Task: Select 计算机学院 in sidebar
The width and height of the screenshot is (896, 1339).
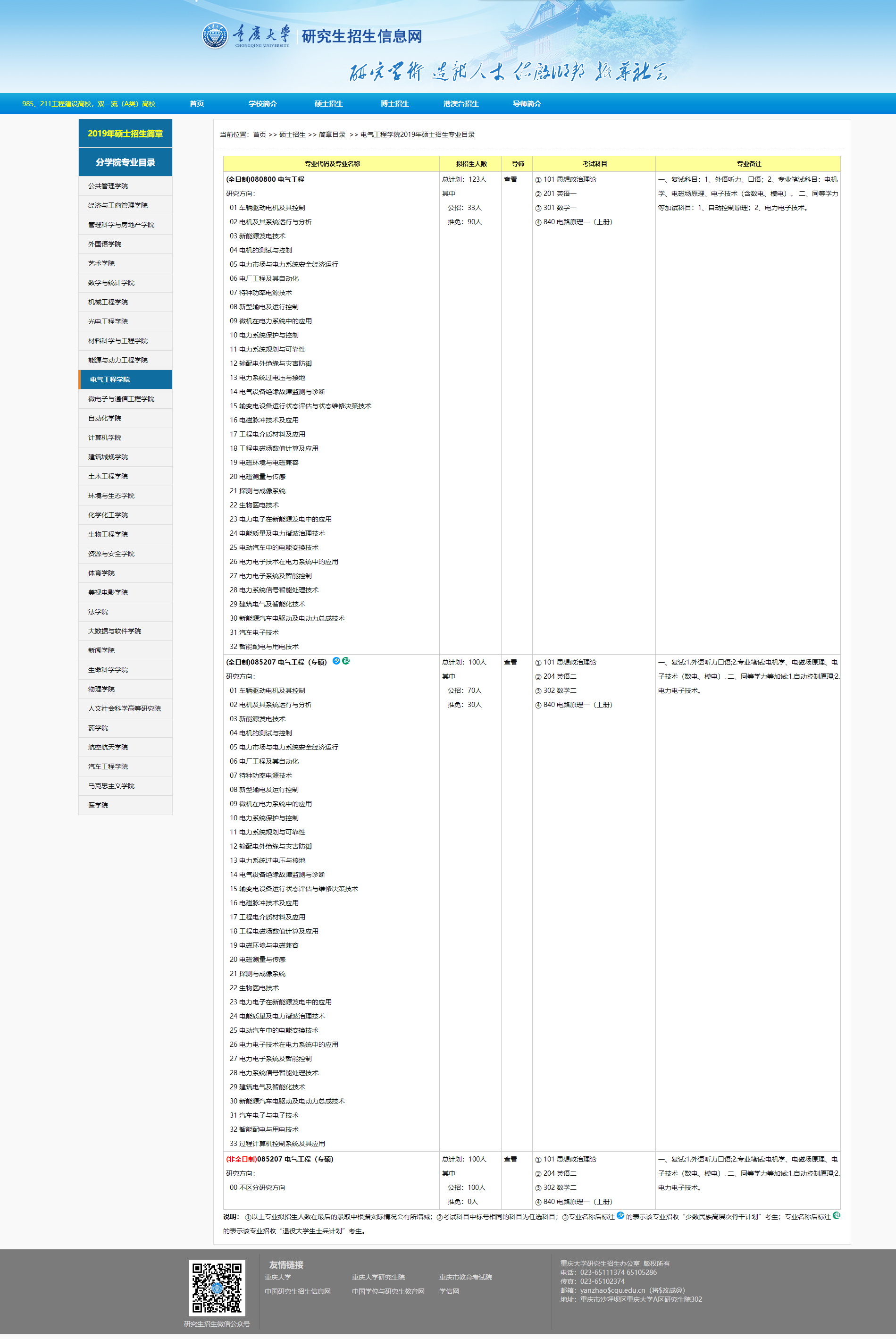Action: coord(125,438)
